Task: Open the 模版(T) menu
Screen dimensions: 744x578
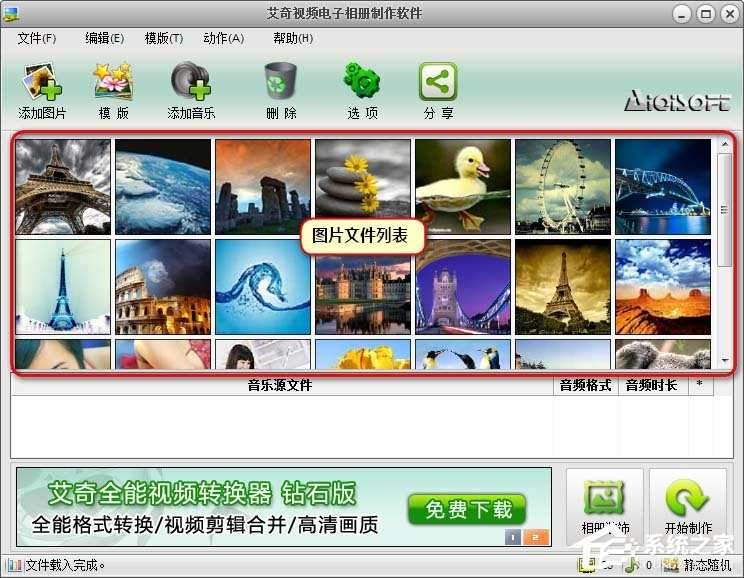Action: click(163, 38)
